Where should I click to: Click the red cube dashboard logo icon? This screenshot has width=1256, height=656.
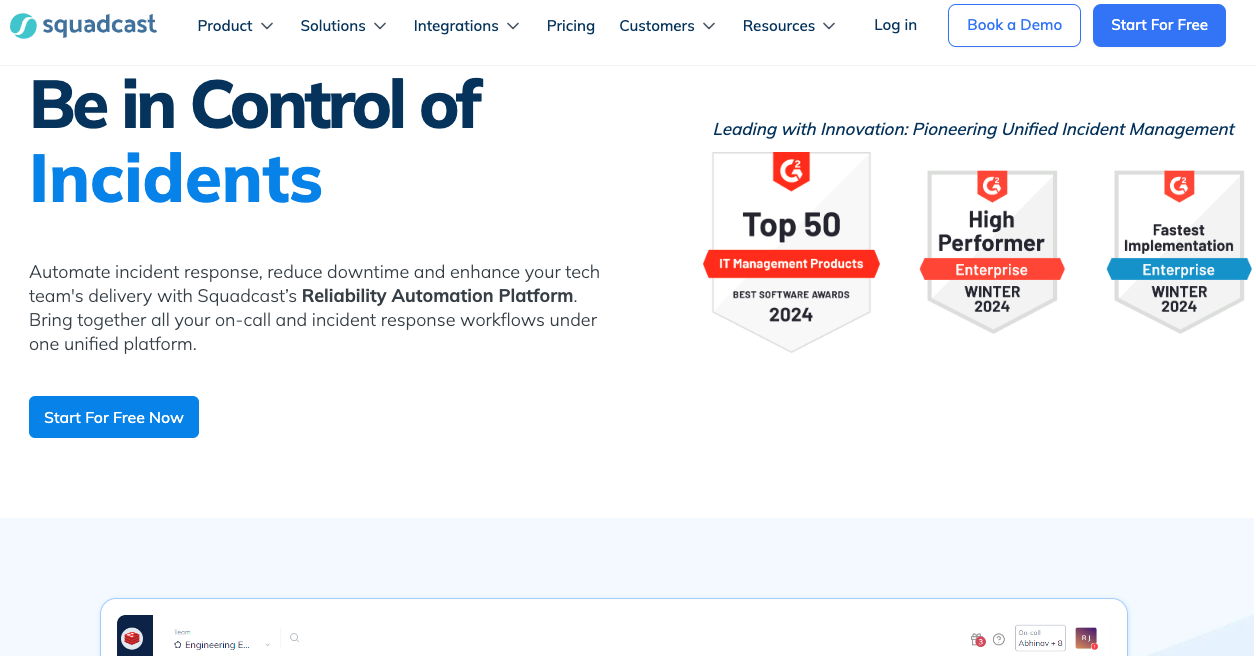[x=133, y=637]
